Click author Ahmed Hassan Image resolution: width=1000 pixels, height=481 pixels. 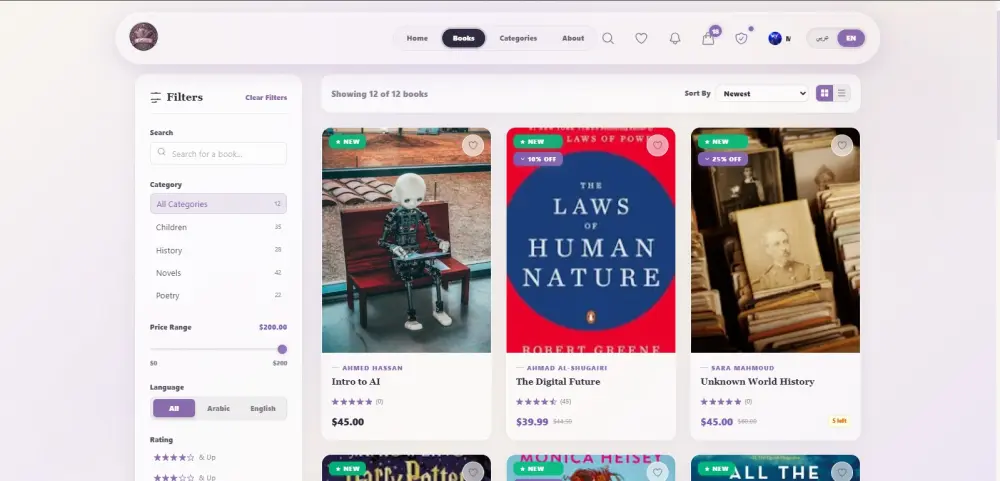[372, 368]
